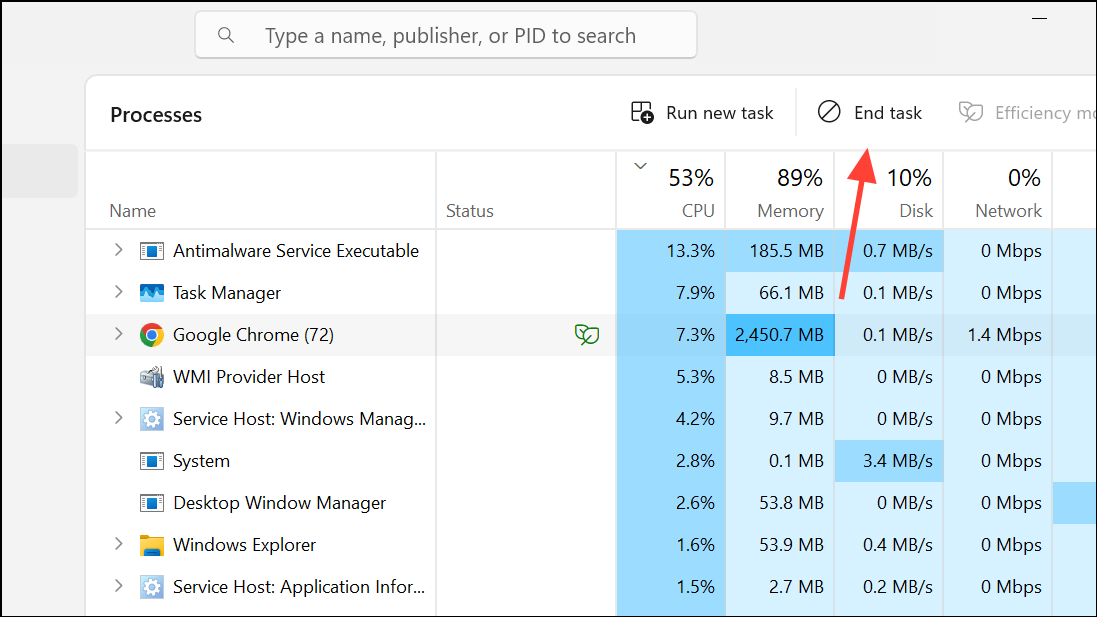This screenshot has height=617, width=1097.
Task: Expand the Google Chrome process group
Action: point(118,334)
